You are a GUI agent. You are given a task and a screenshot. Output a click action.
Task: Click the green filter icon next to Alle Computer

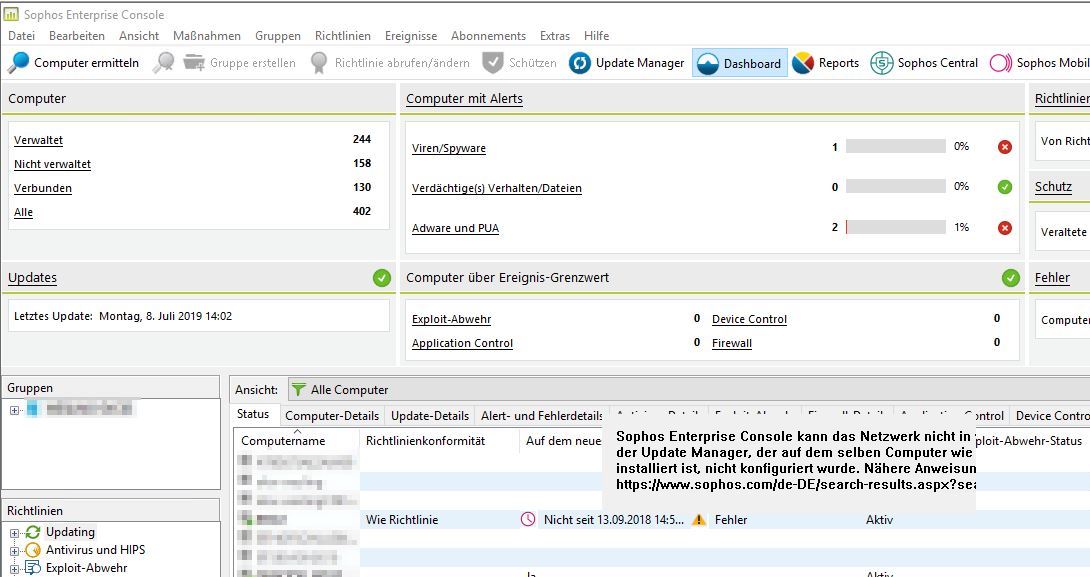point(298,389)
